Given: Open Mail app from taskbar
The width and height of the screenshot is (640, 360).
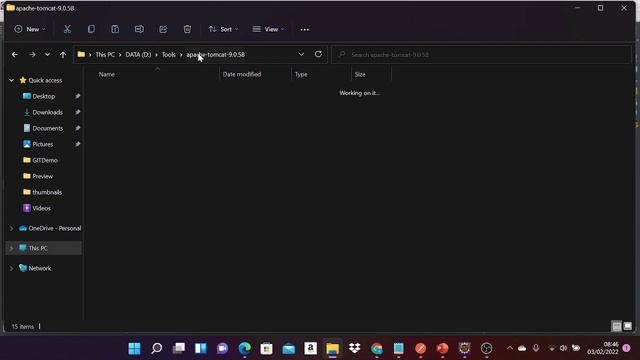Looking at the screenshot, I should (289, 348).
